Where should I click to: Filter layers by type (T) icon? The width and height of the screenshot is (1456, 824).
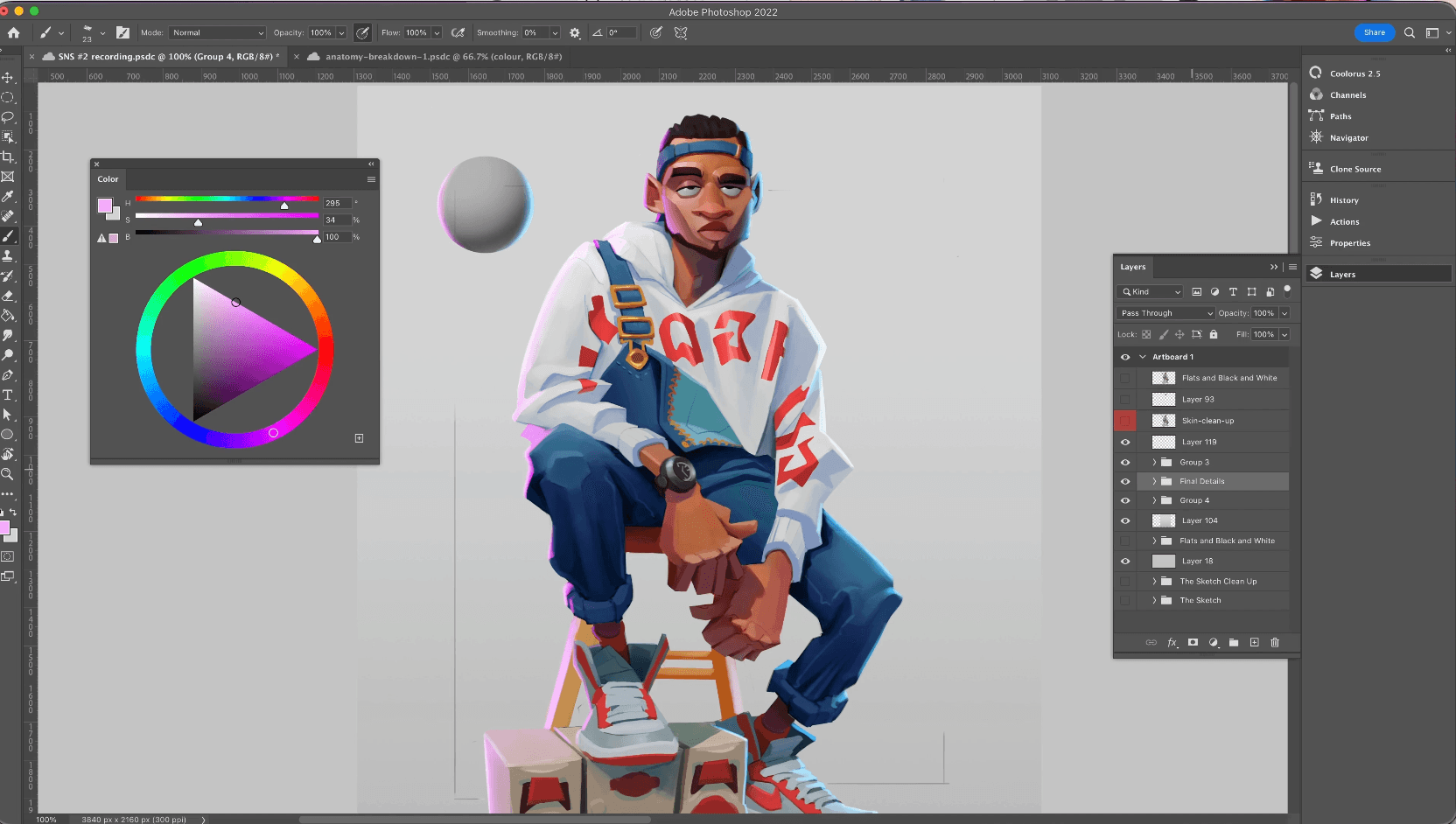tap(1233, 292)
